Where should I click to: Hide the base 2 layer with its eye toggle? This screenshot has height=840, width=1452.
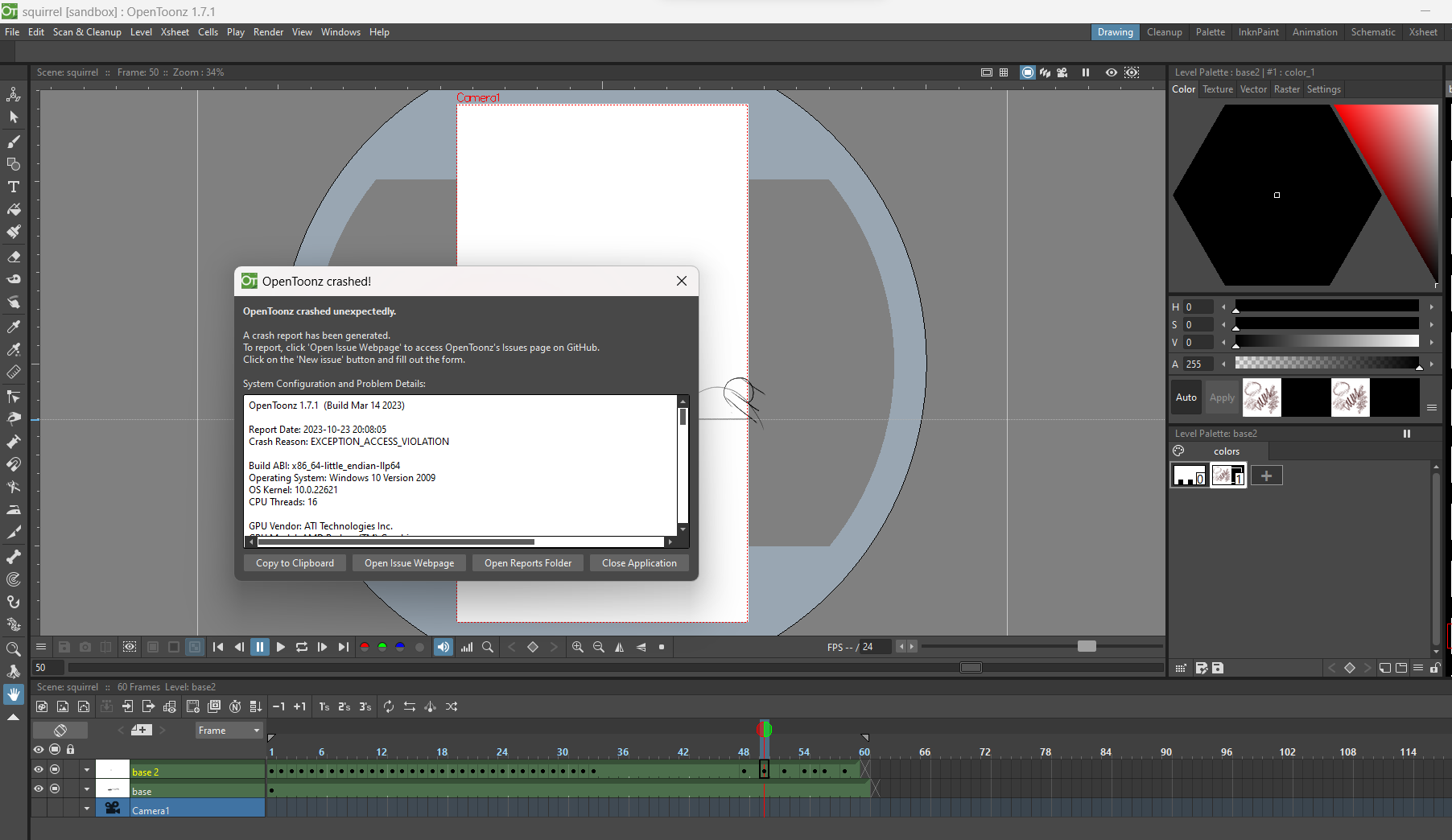(38, 770)
